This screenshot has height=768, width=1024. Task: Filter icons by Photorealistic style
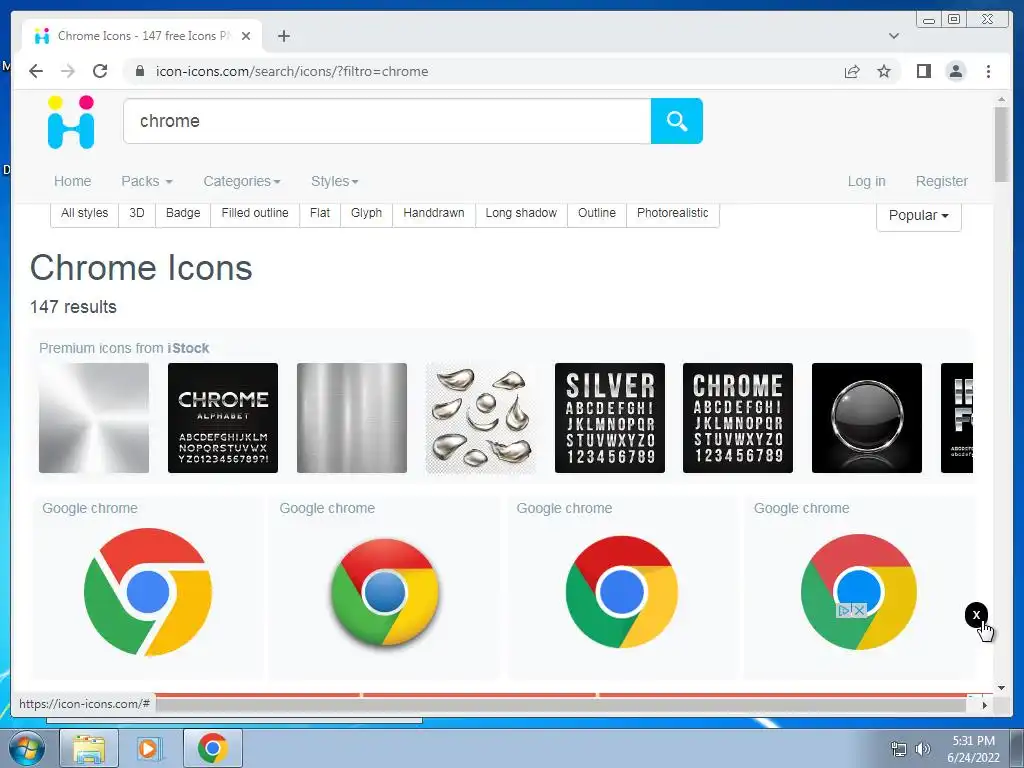[x=673, y=213]
